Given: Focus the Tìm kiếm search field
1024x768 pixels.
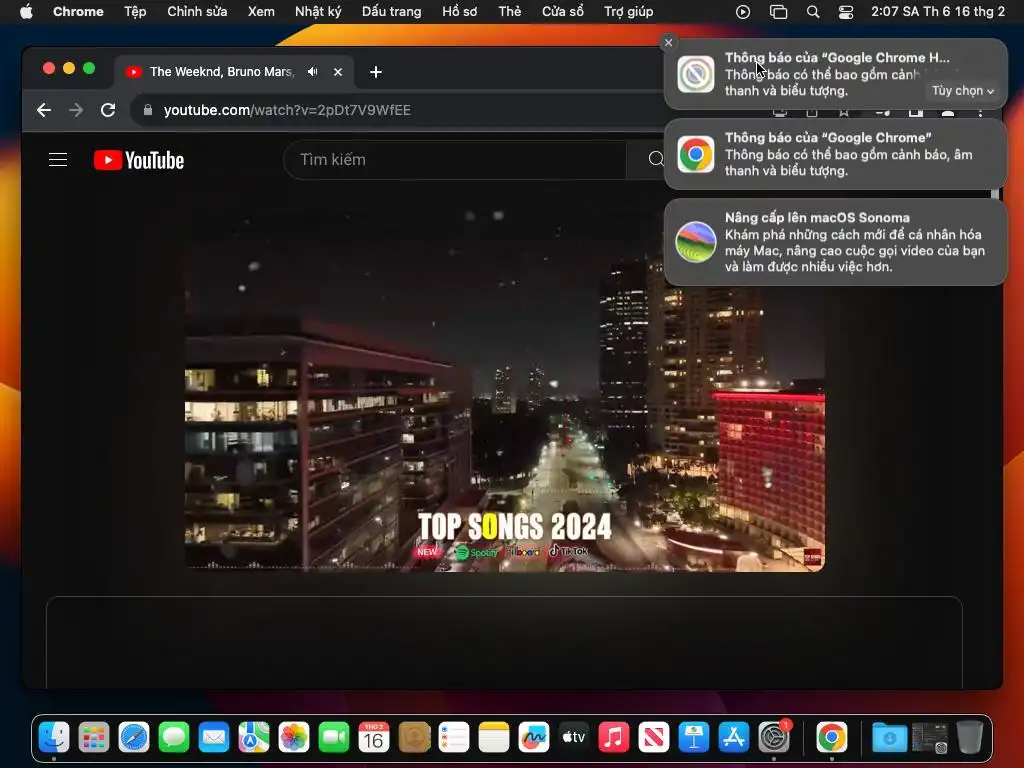Looking at the screenshot, I should pyautogui.click(x=455, y=159).
